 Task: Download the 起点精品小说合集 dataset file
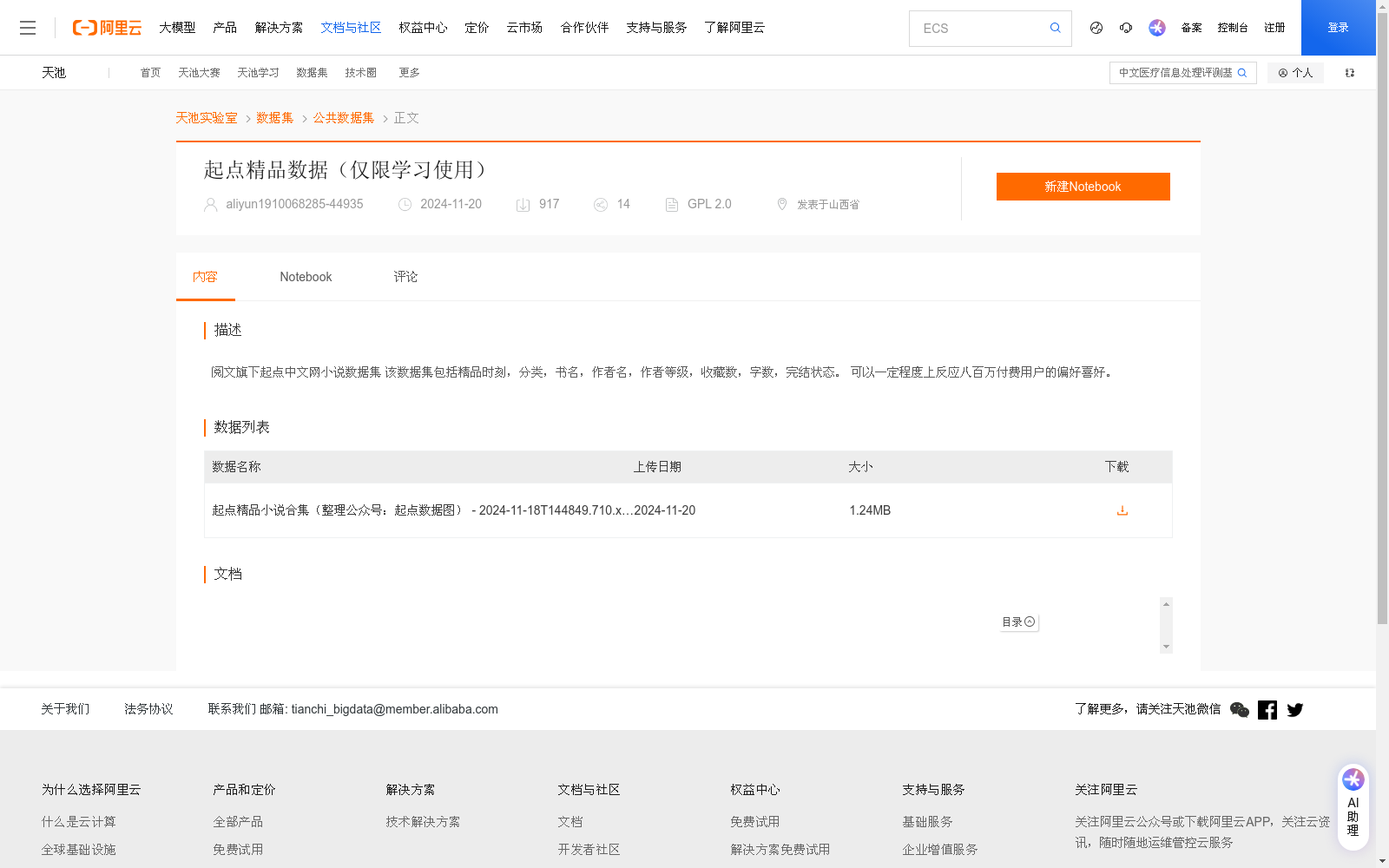coord(1122,510)
